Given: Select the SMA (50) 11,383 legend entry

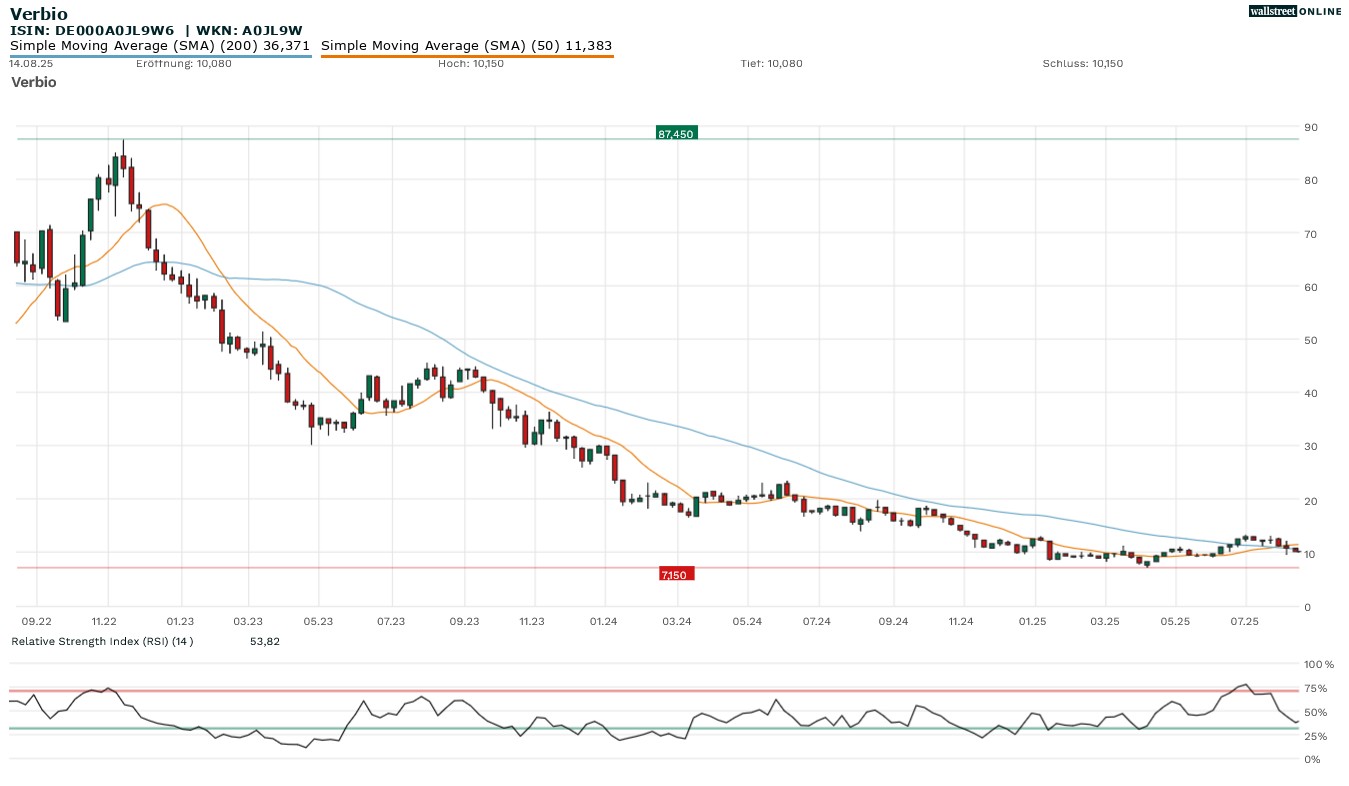Looking at the screenshot, I should [466, 46].
